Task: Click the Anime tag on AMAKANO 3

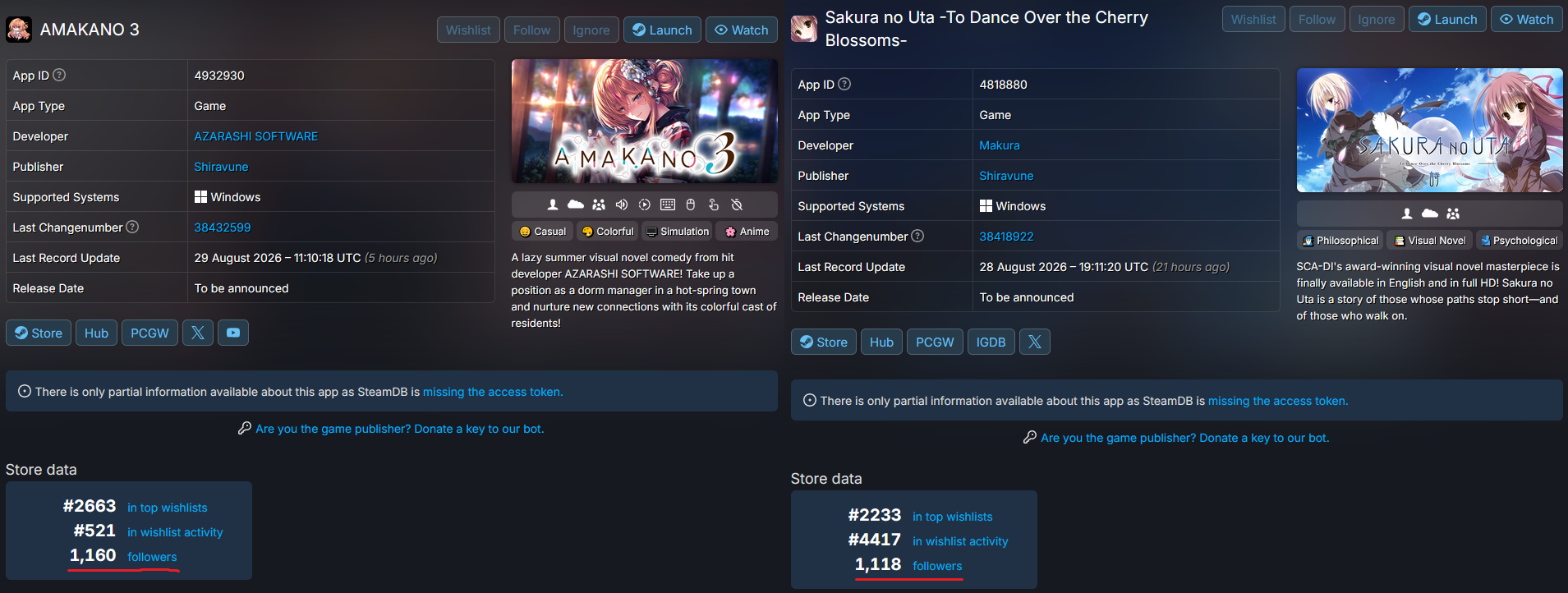Action: click(747, 232)
